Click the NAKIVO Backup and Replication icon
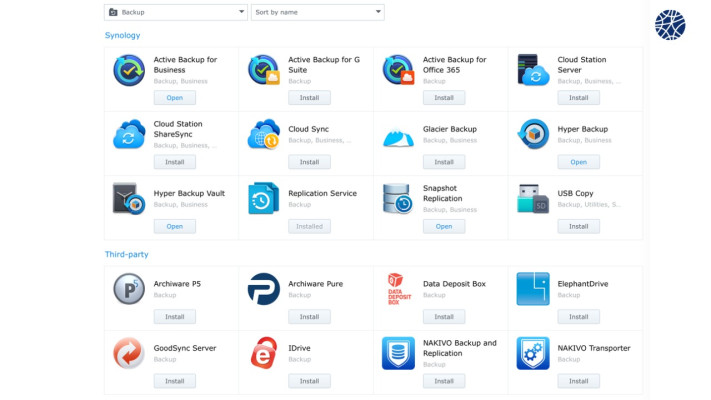Image resolution: width=711 pixels, height=400 pixels. coord(399,353)
